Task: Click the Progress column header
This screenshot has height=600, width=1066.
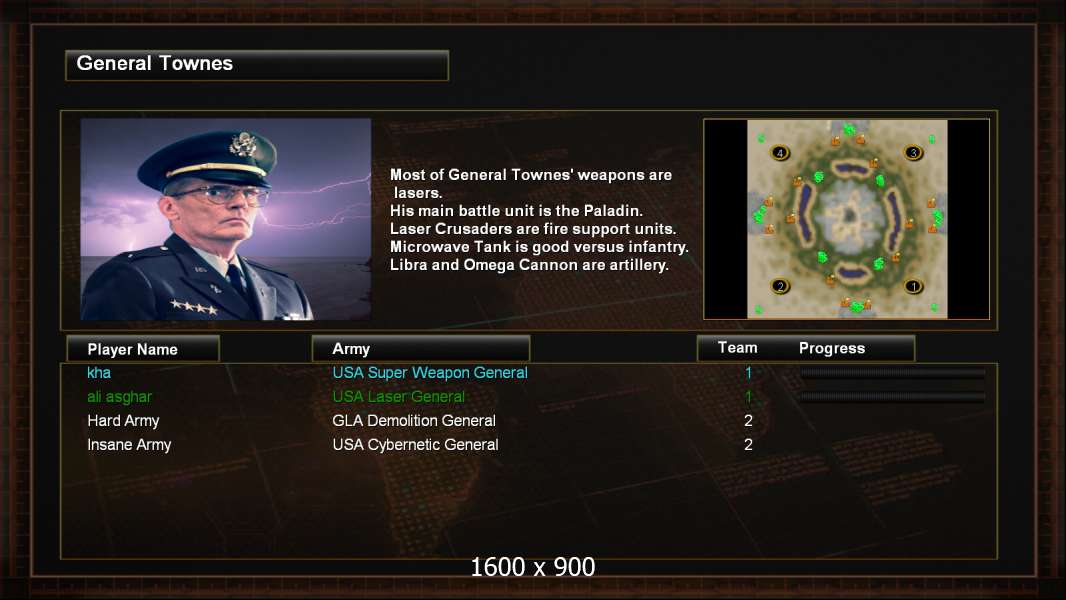Action: [831, 348]
